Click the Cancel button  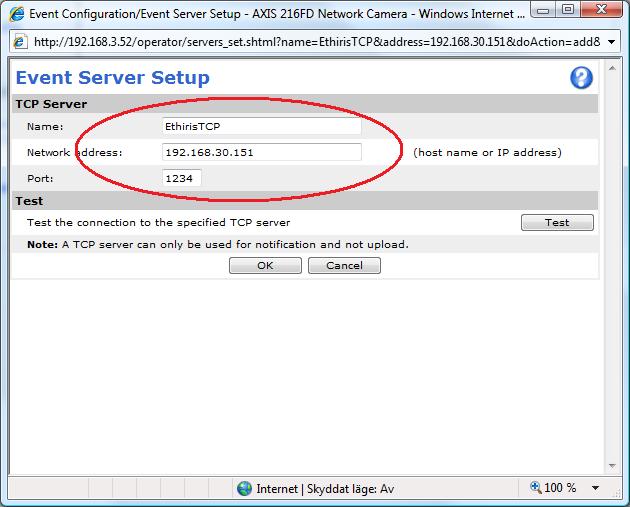344,266
